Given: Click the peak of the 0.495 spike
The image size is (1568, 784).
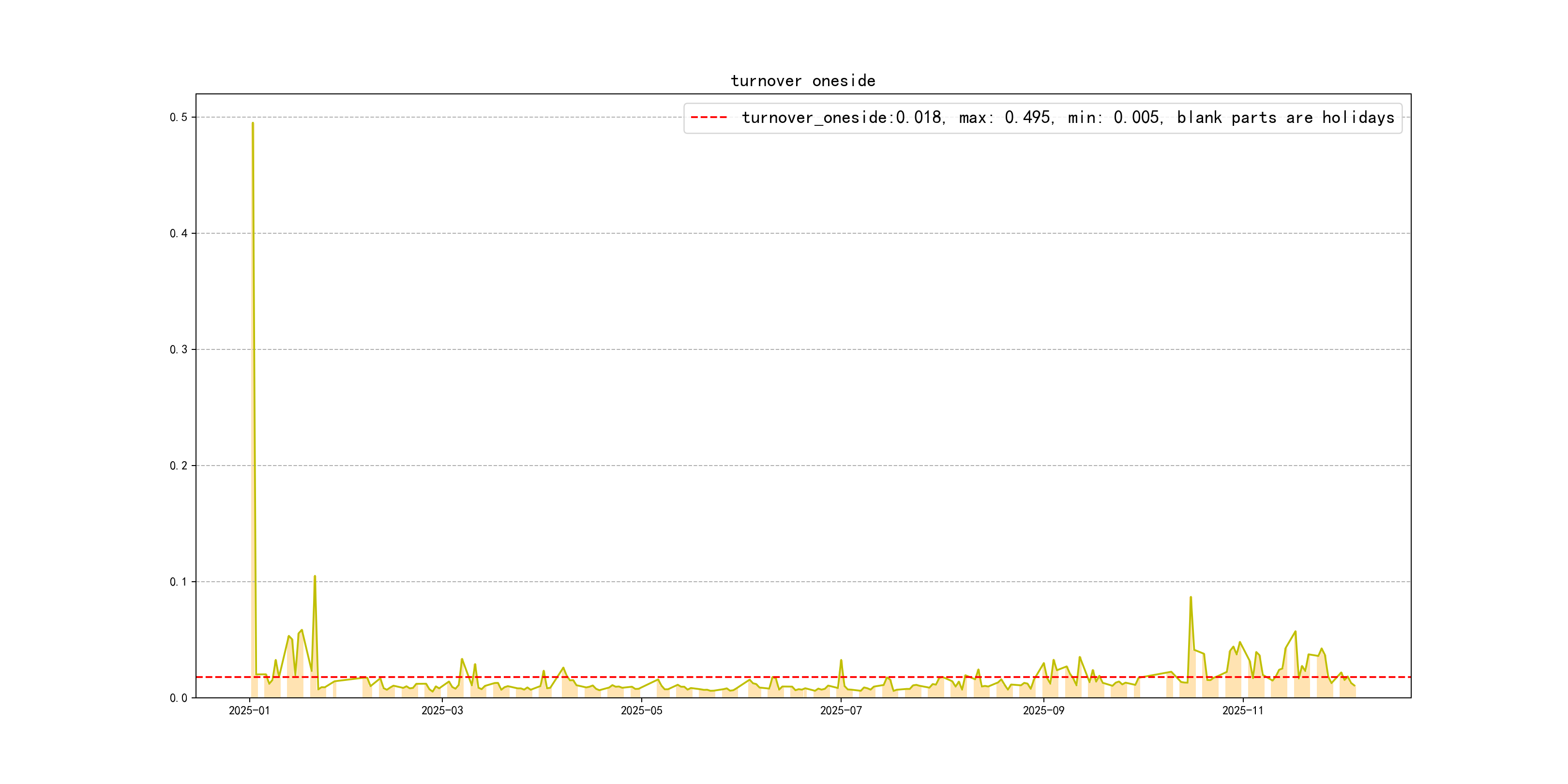Looking at the screenshot, I should pos(253,123).
